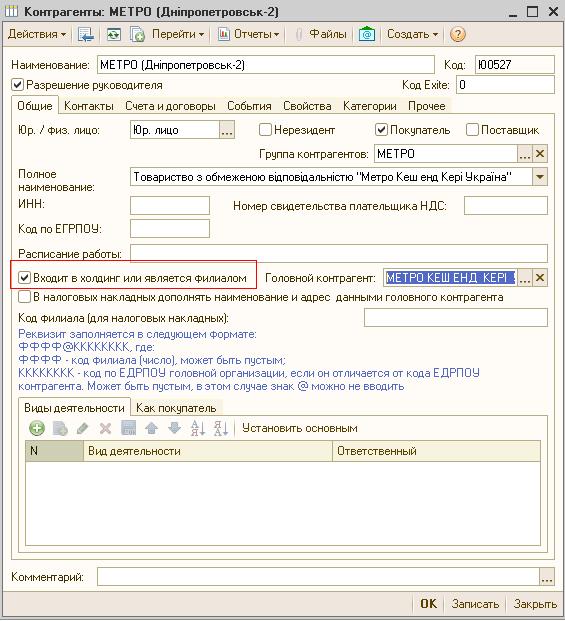Click Номер свидетельства плательщика НДС field
This screenshot has height=621, width=565.
[x=506, y=206]
